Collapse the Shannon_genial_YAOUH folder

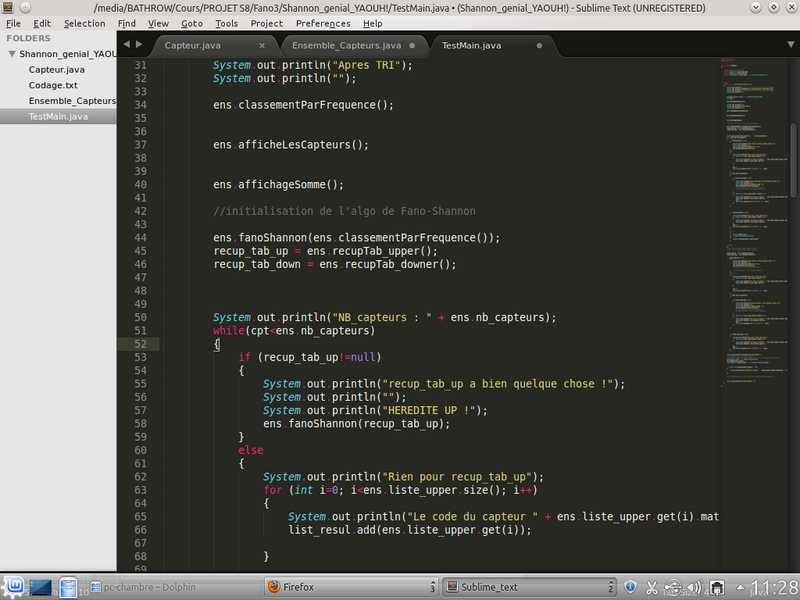(11, 55)
